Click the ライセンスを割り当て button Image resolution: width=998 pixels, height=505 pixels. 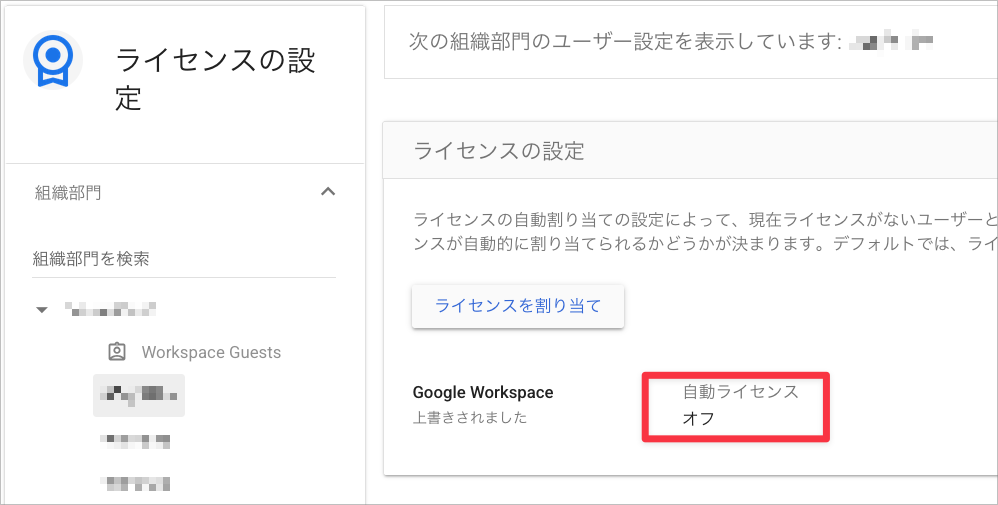pos(517,306)
